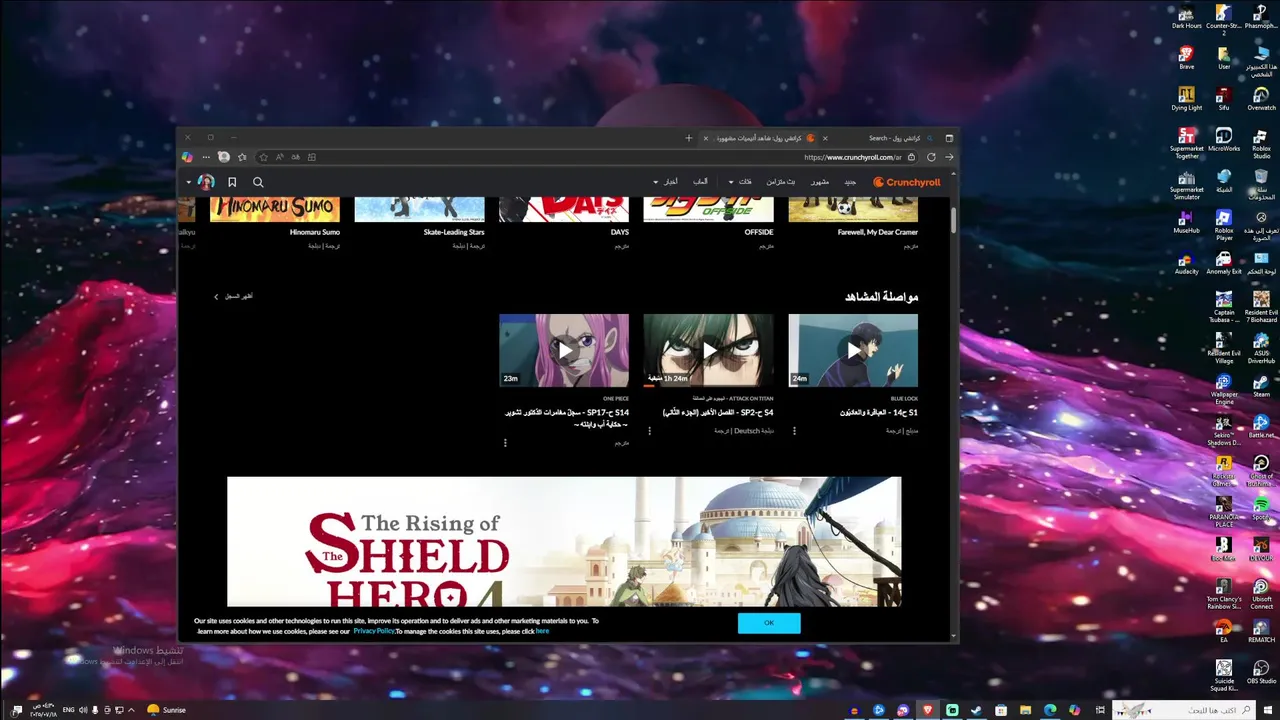Click the ENG language indicator in tray
1280x720 pixels.
[68, 710]
